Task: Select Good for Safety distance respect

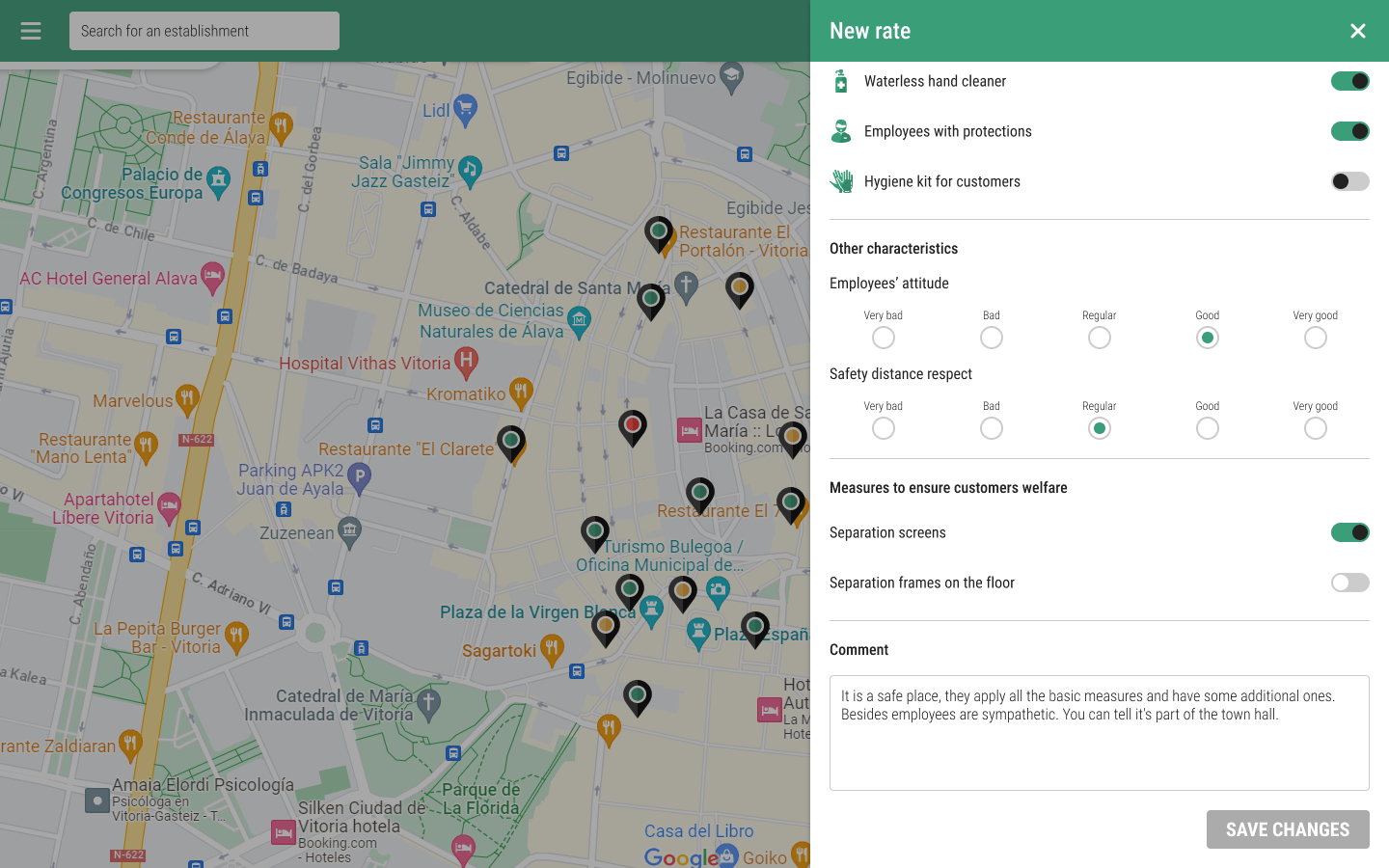Action: 1208,428
